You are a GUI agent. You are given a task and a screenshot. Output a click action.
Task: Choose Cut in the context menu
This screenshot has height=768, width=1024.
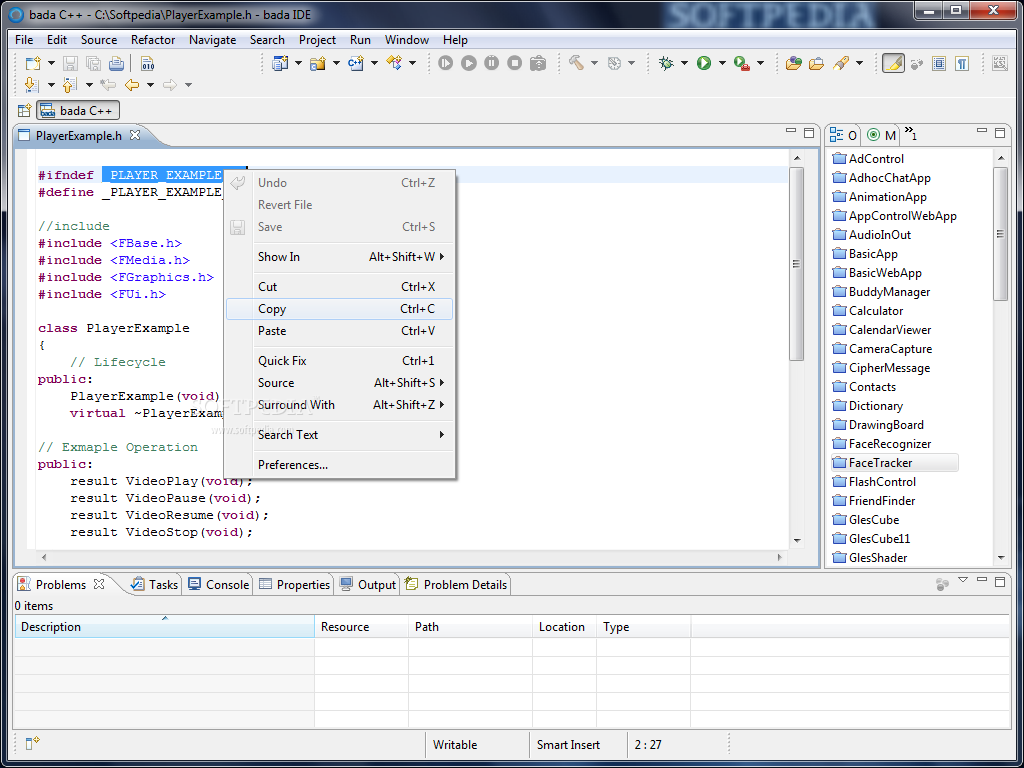(340, 287)
